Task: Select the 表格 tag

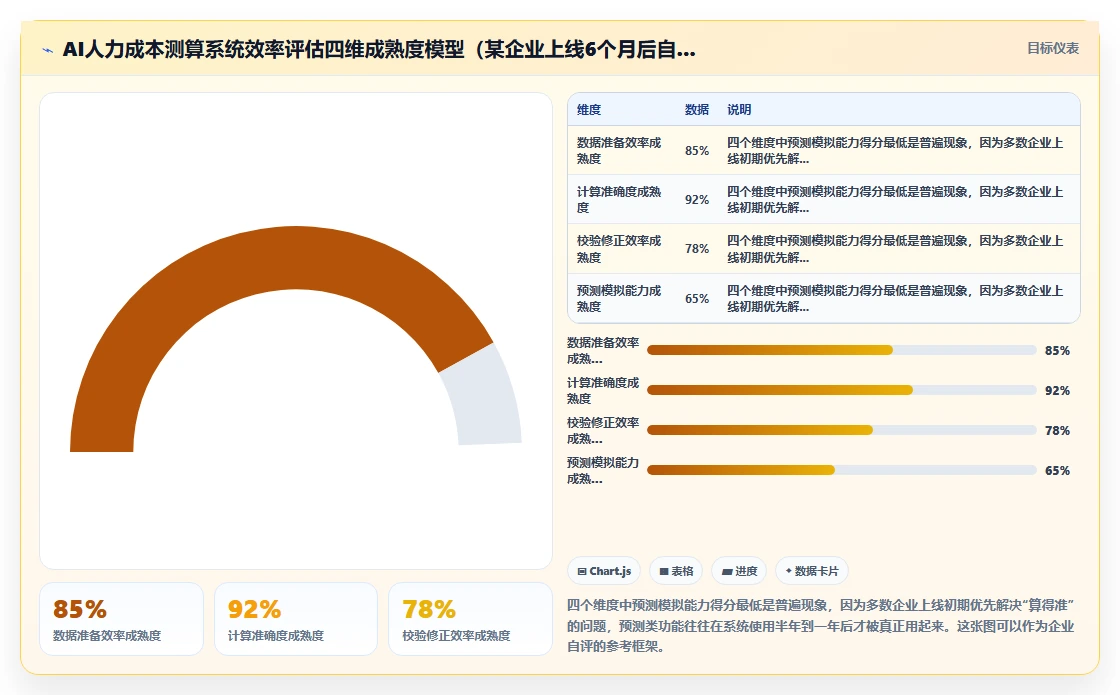Action: pos(676,571)
